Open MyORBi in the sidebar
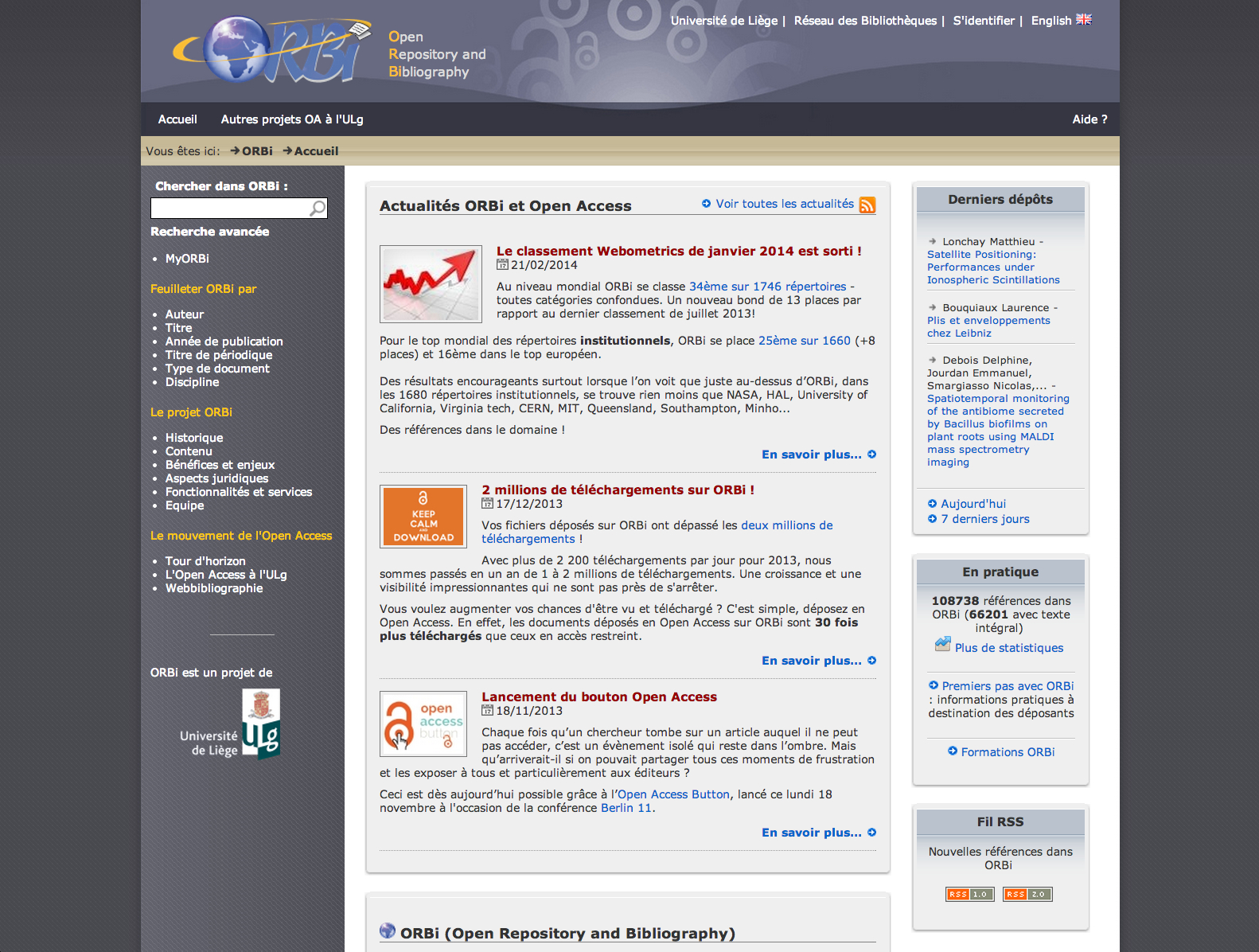The image size is (1259, 952). pyautogui.click(x=187, y=259)
